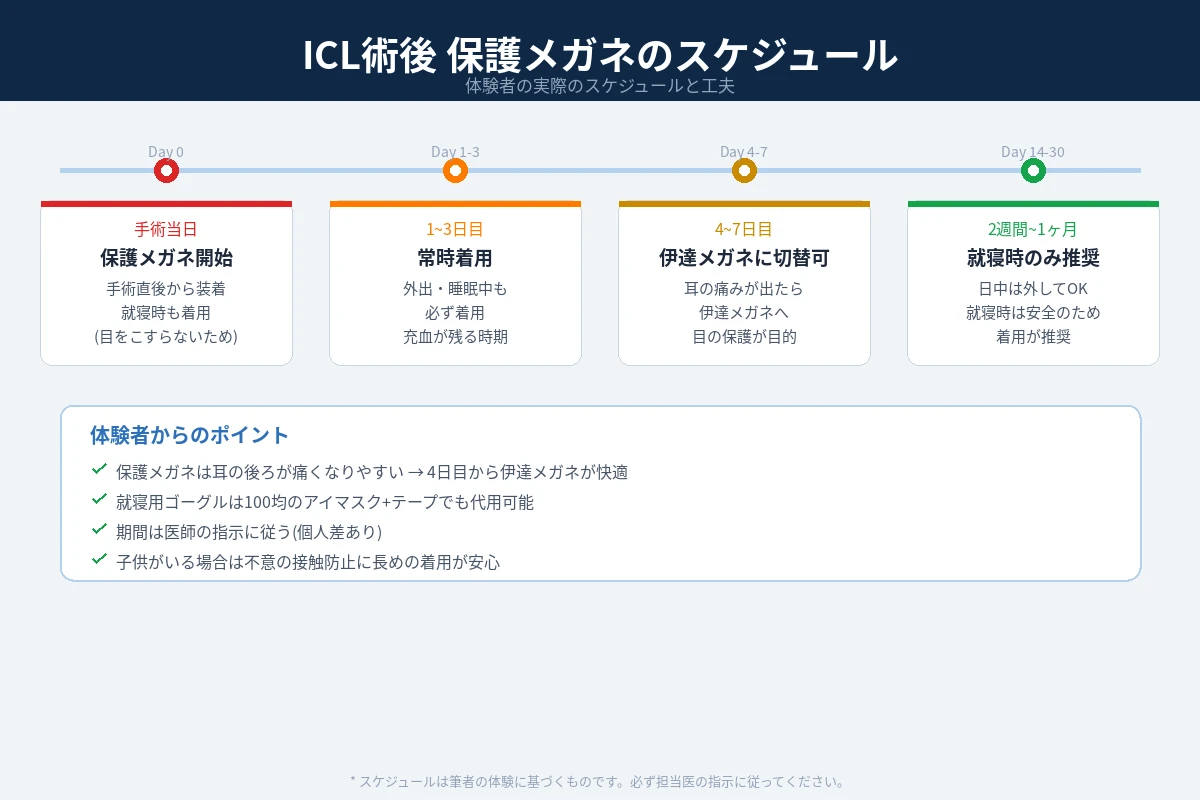1200x800 pixels.
Task: Click the 手術当日 label on the first card
Action: (x=166, y=229)
